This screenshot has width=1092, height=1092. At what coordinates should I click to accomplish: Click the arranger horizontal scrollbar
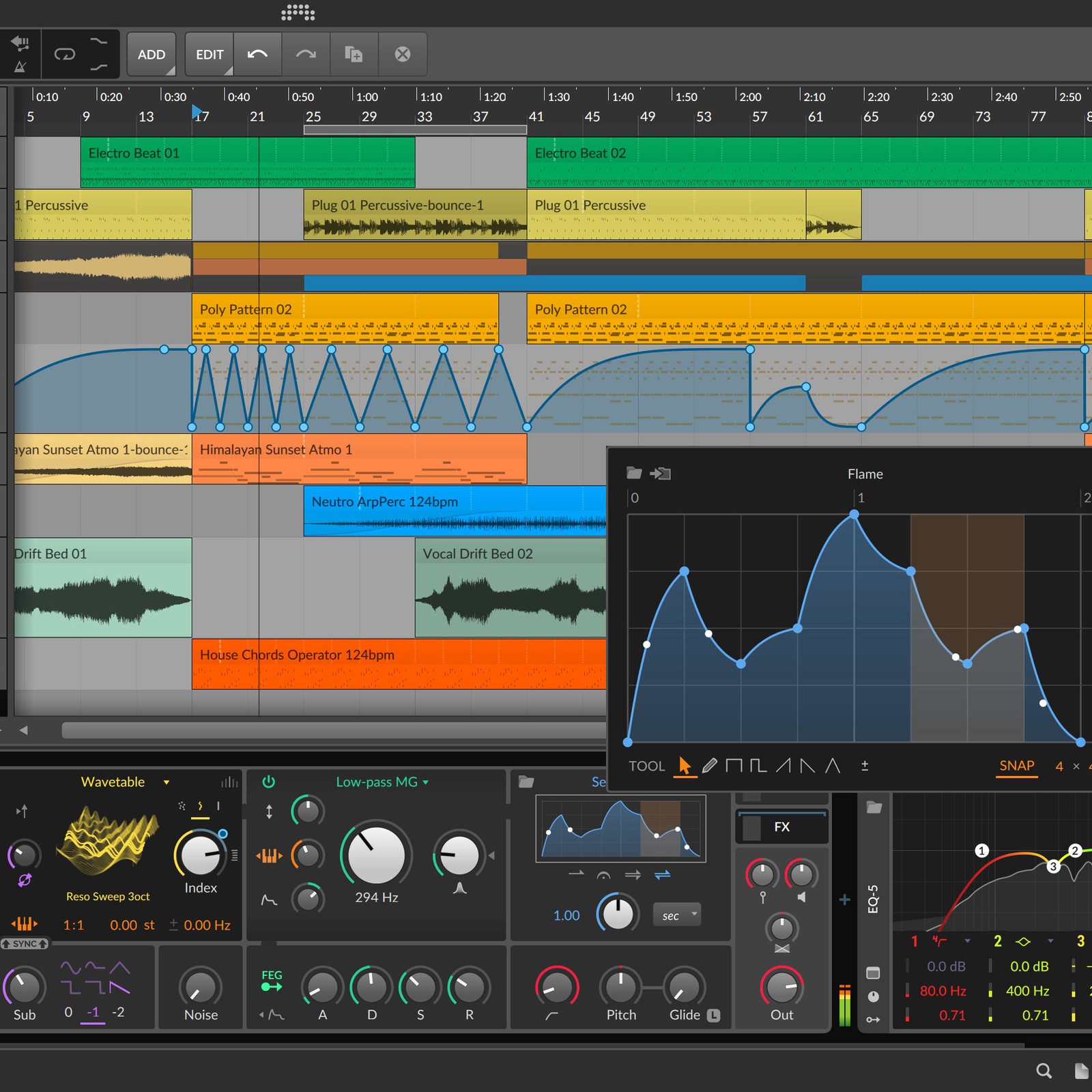tap(334, 730)
